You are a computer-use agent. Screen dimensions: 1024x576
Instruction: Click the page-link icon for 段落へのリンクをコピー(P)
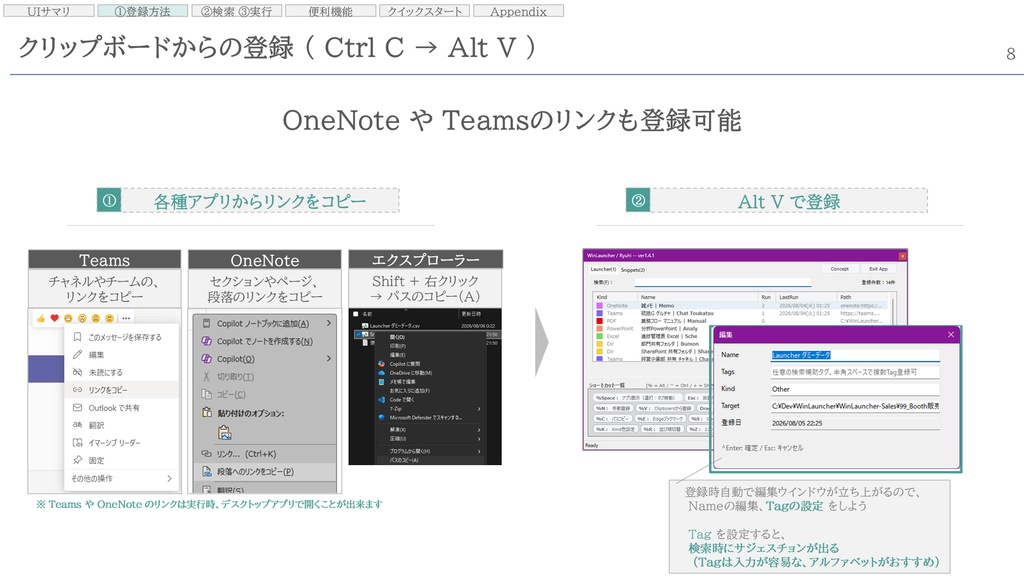206,472
